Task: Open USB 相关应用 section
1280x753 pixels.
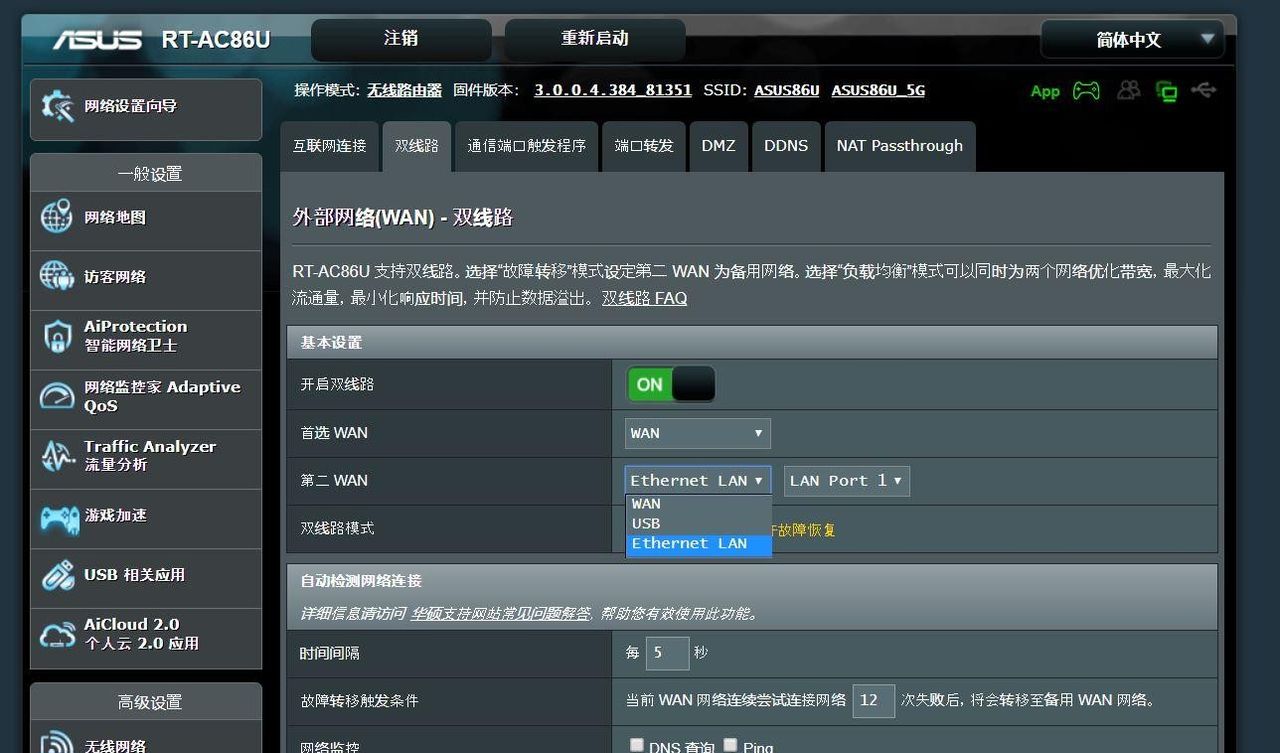Action: (129, 577)
